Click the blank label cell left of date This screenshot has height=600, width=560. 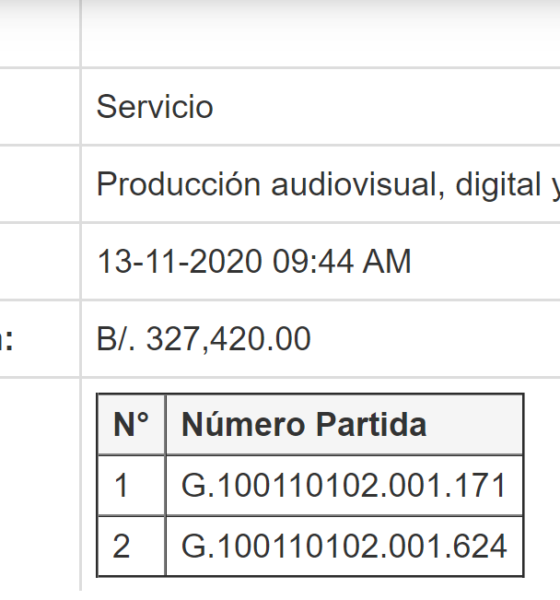click(39, 262)
